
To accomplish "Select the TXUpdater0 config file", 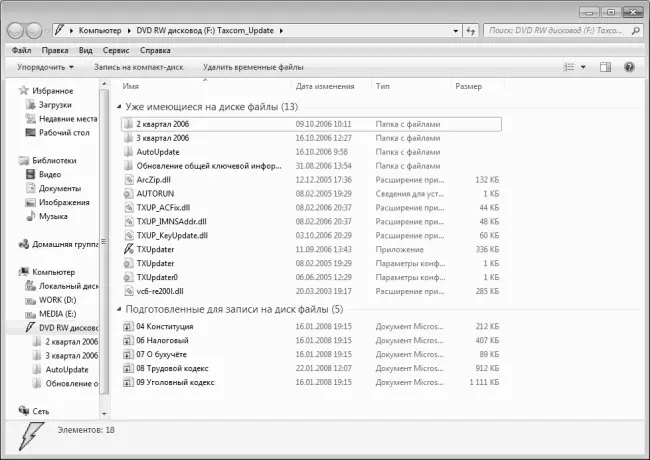I will coord(312,277).
